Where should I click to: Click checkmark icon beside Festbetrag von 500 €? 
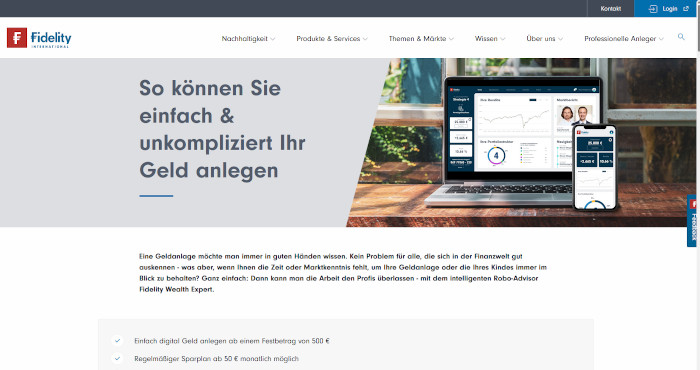pyautogui.click(x=117, y=341)
